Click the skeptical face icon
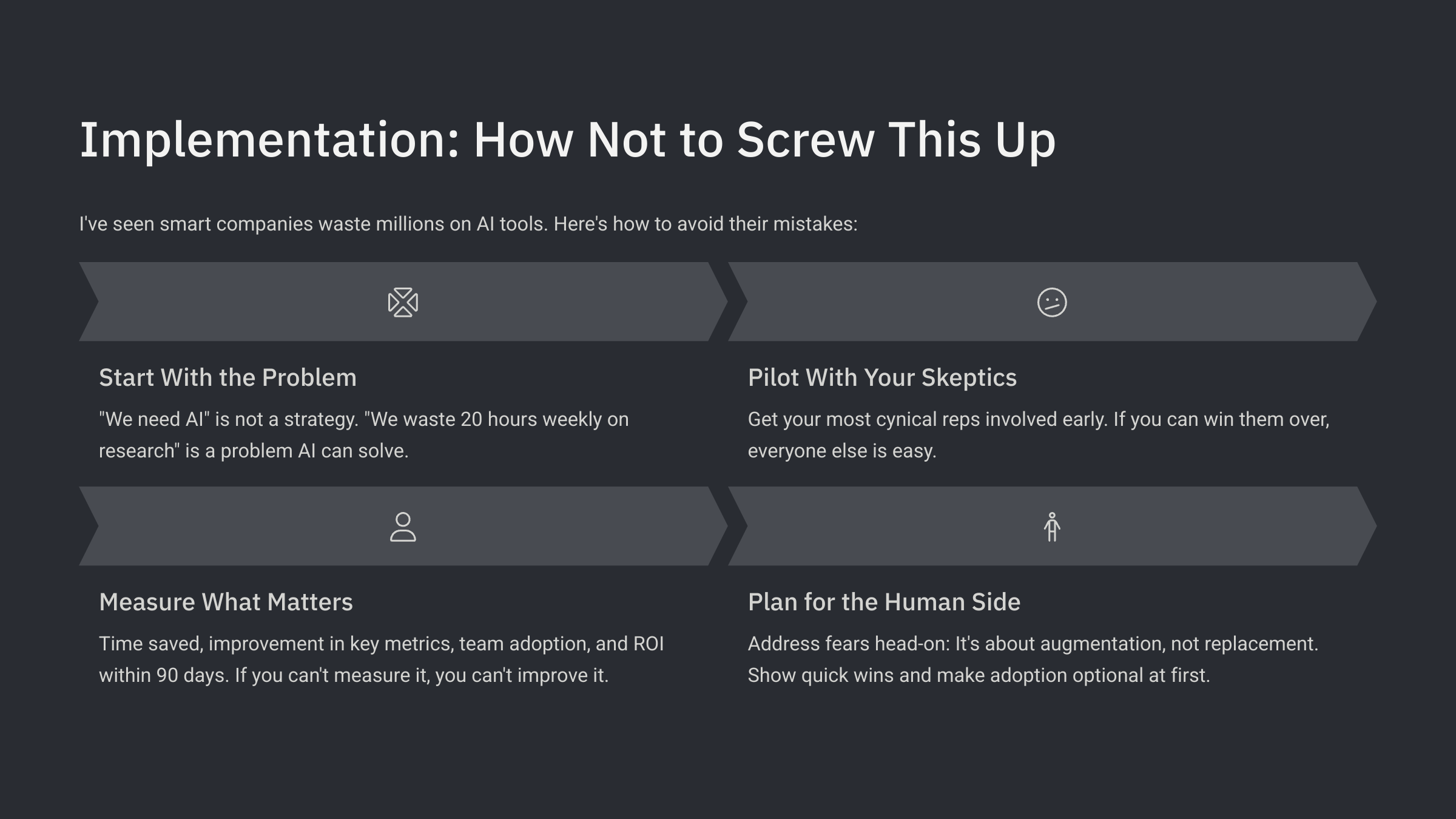Viewport: 1456px width, 819px height. pos(1052,302)
